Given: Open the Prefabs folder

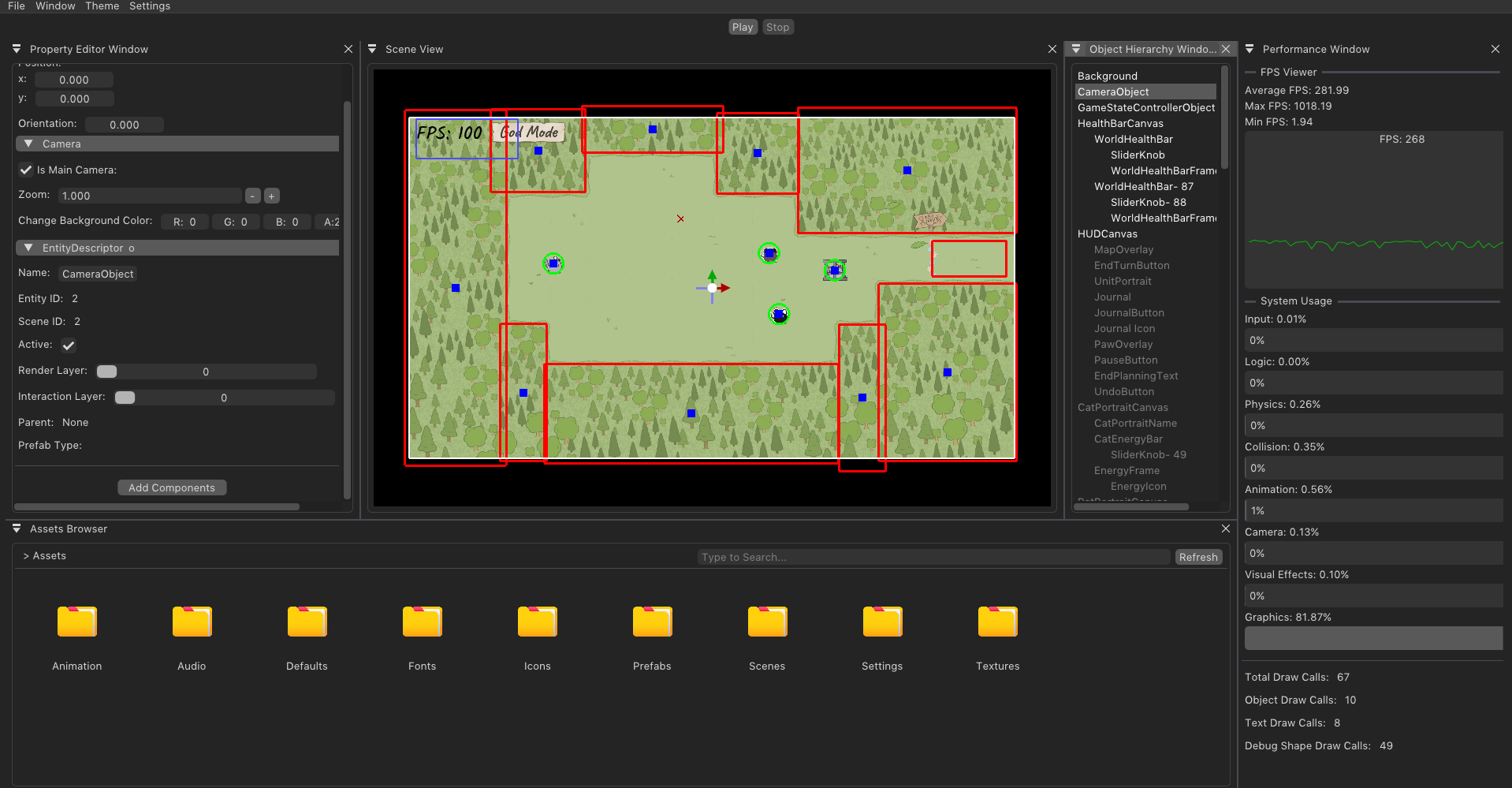Looking at the screenshot, I should 652,622.
